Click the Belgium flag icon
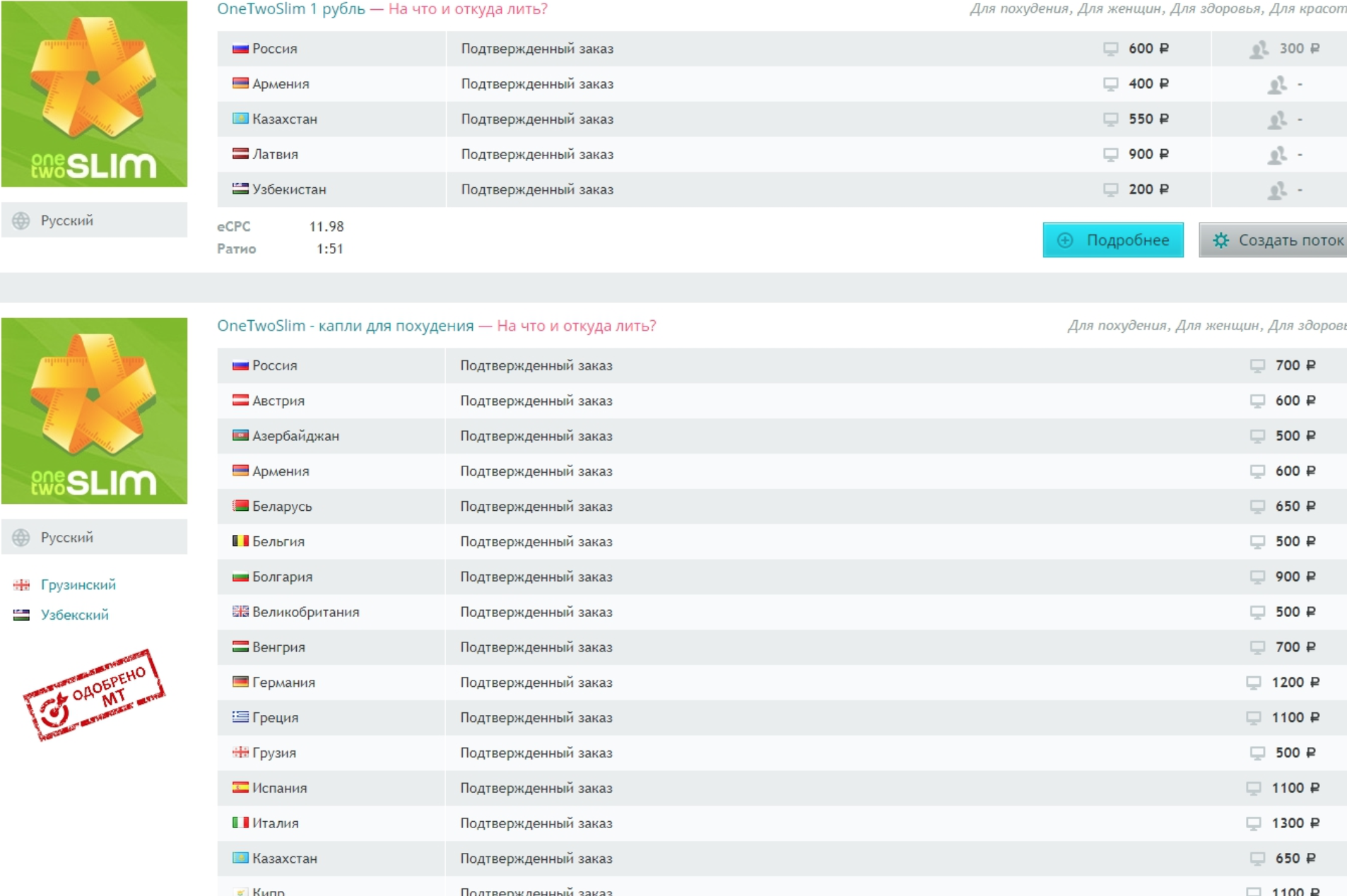The height and width of the screenshot is (896, 1347). [240, 541]
